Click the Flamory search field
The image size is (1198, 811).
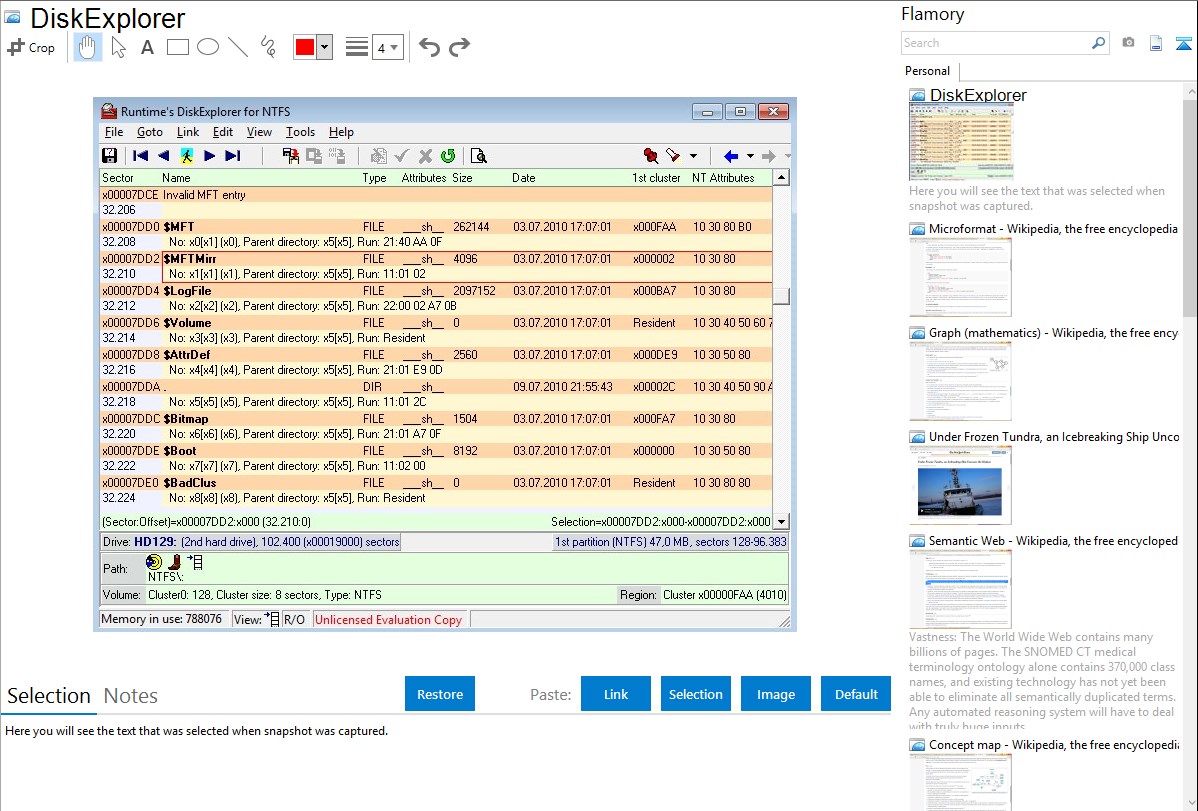(994, 43)
